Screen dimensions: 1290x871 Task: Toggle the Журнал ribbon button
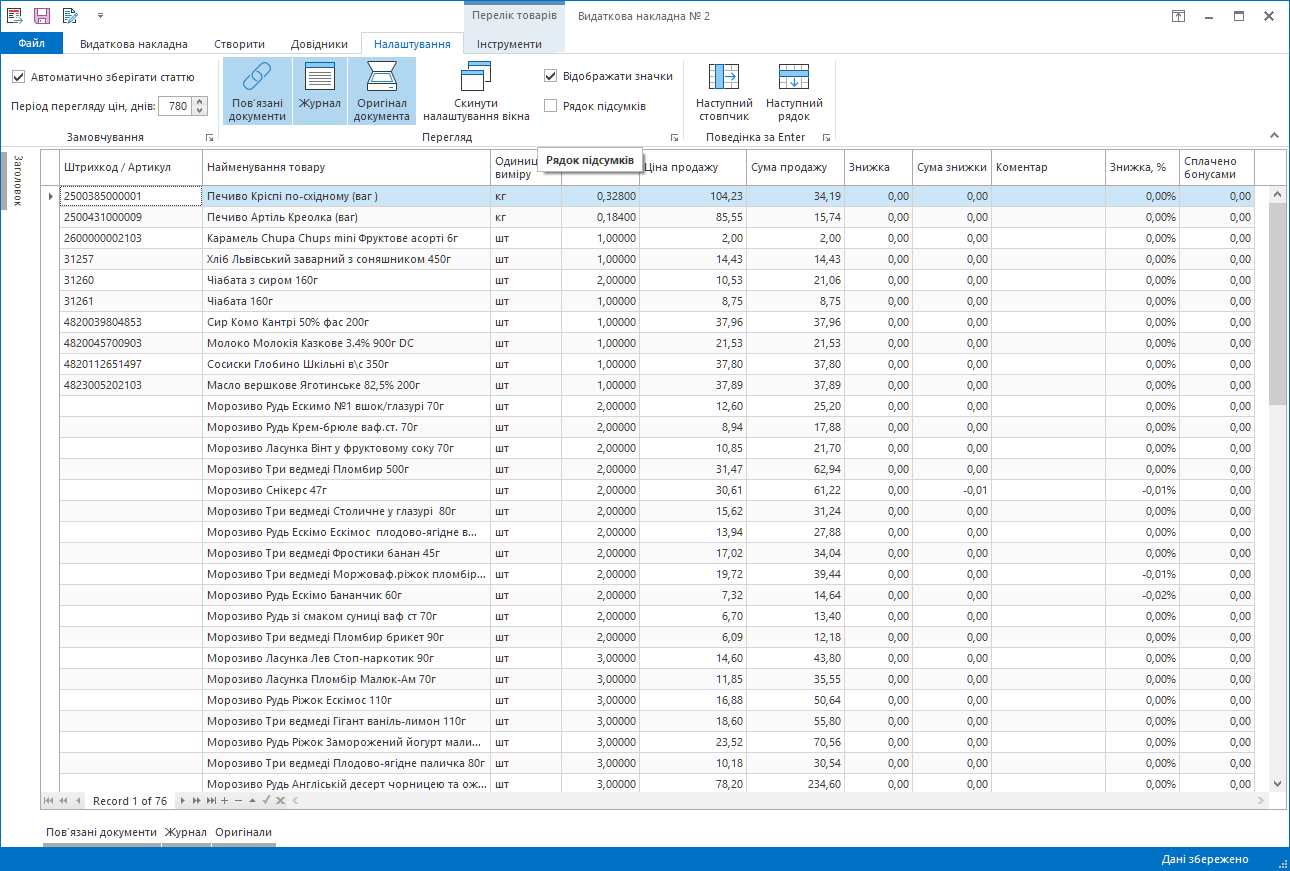319,91
